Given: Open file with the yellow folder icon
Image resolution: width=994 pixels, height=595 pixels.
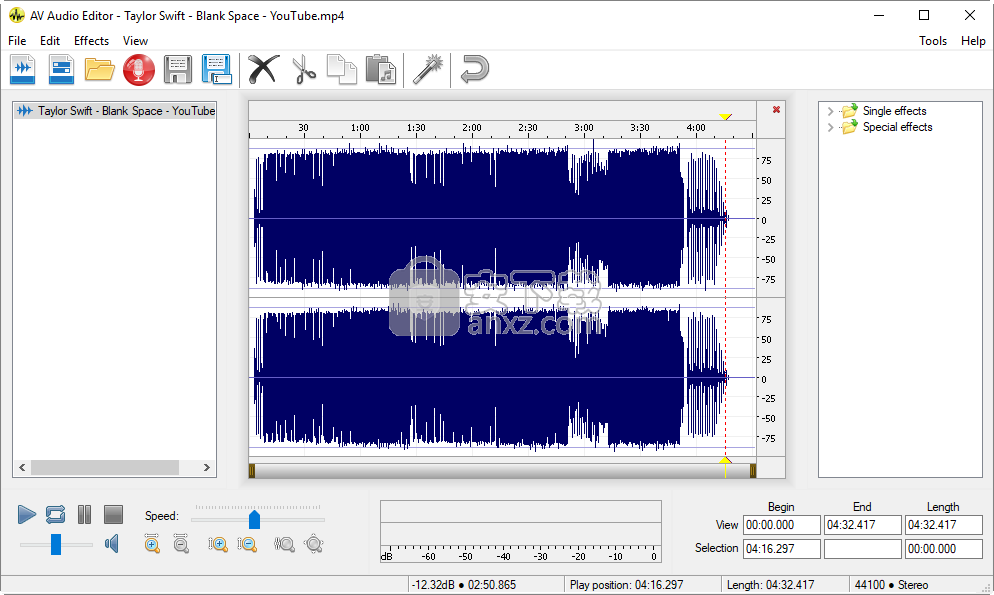Looking at the screenshot, I should [100, 69].
